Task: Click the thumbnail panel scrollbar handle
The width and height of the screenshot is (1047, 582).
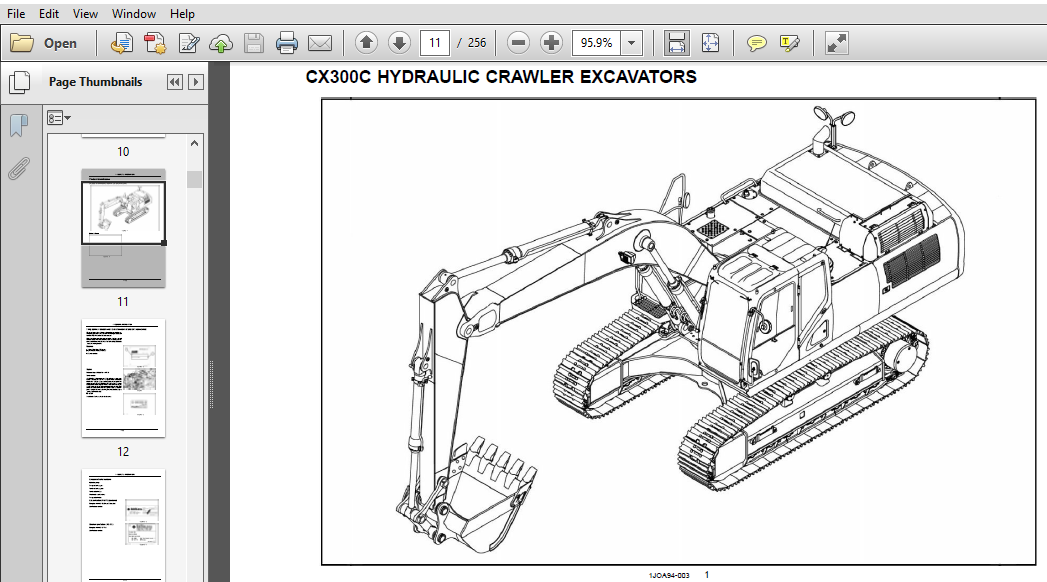Action: click(194, 180)
